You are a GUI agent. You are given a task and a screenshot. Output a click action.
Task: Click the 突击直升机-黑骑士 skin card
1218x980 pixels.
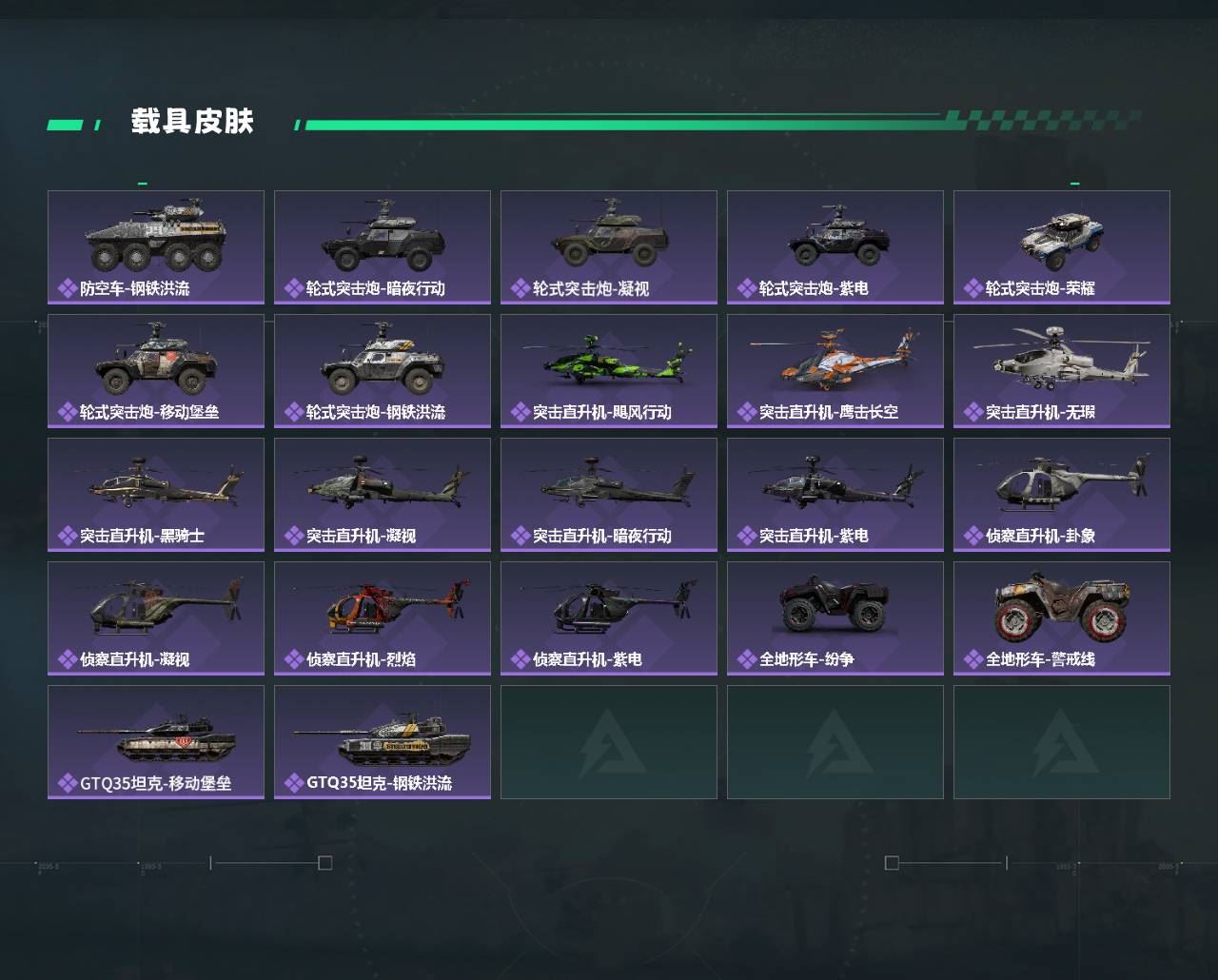[x=156, y=495]
